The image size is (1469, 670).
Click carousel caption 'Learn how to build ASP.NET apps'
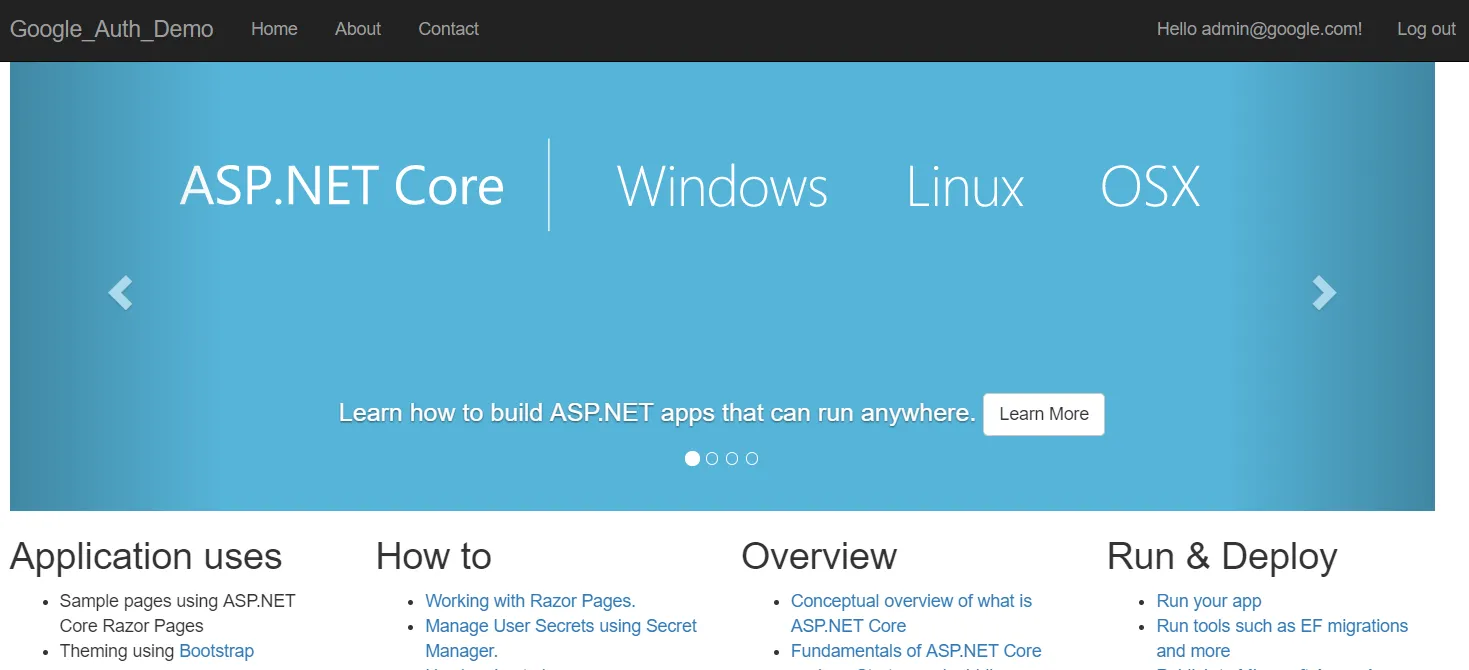coord(657,413)
